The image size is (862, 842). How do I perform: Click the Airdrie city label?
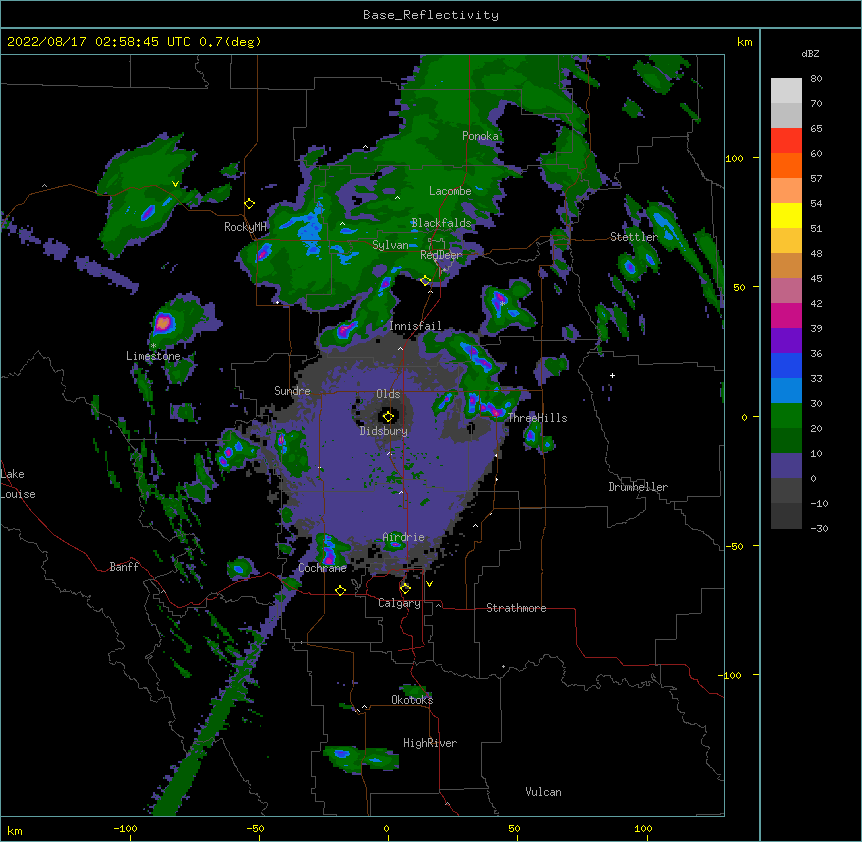coord(404,537)
